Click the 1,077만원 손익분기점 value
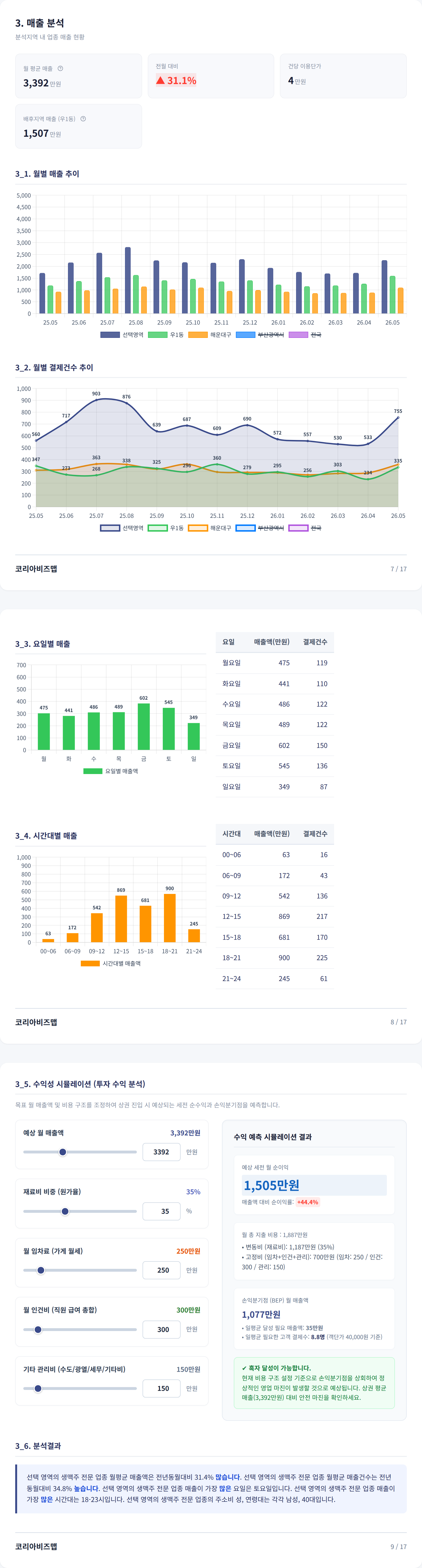Image resolution: width=422 pixels, height=1568 pixels. 261,1314
